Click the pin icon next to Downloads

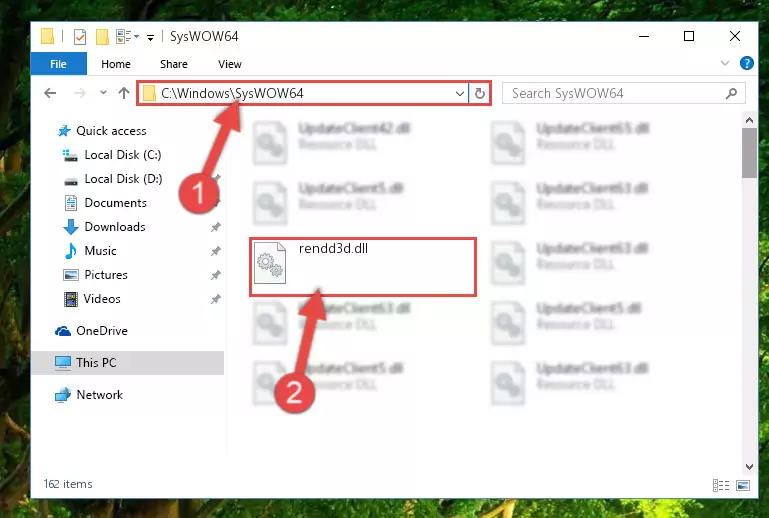(215, 227)
